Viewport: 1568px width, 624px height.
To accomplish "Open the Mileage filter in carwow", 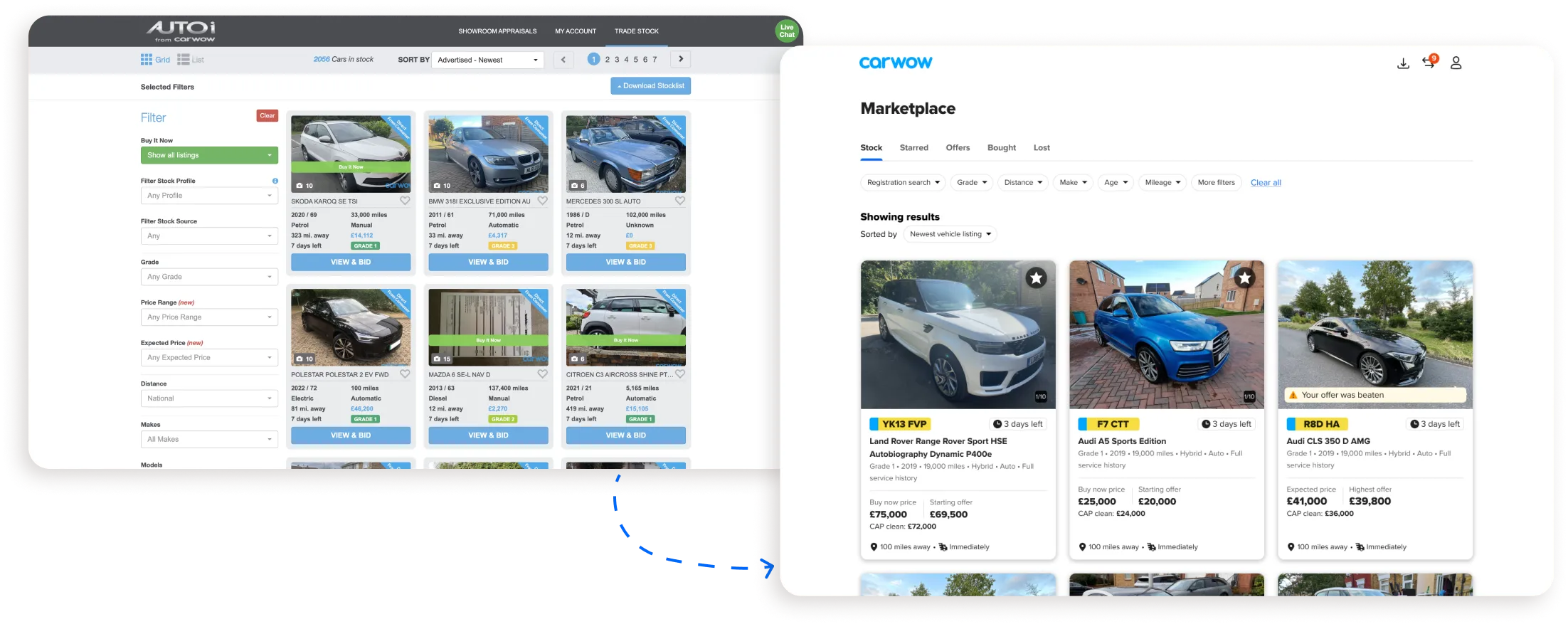I will click(x=1162, y=183).
